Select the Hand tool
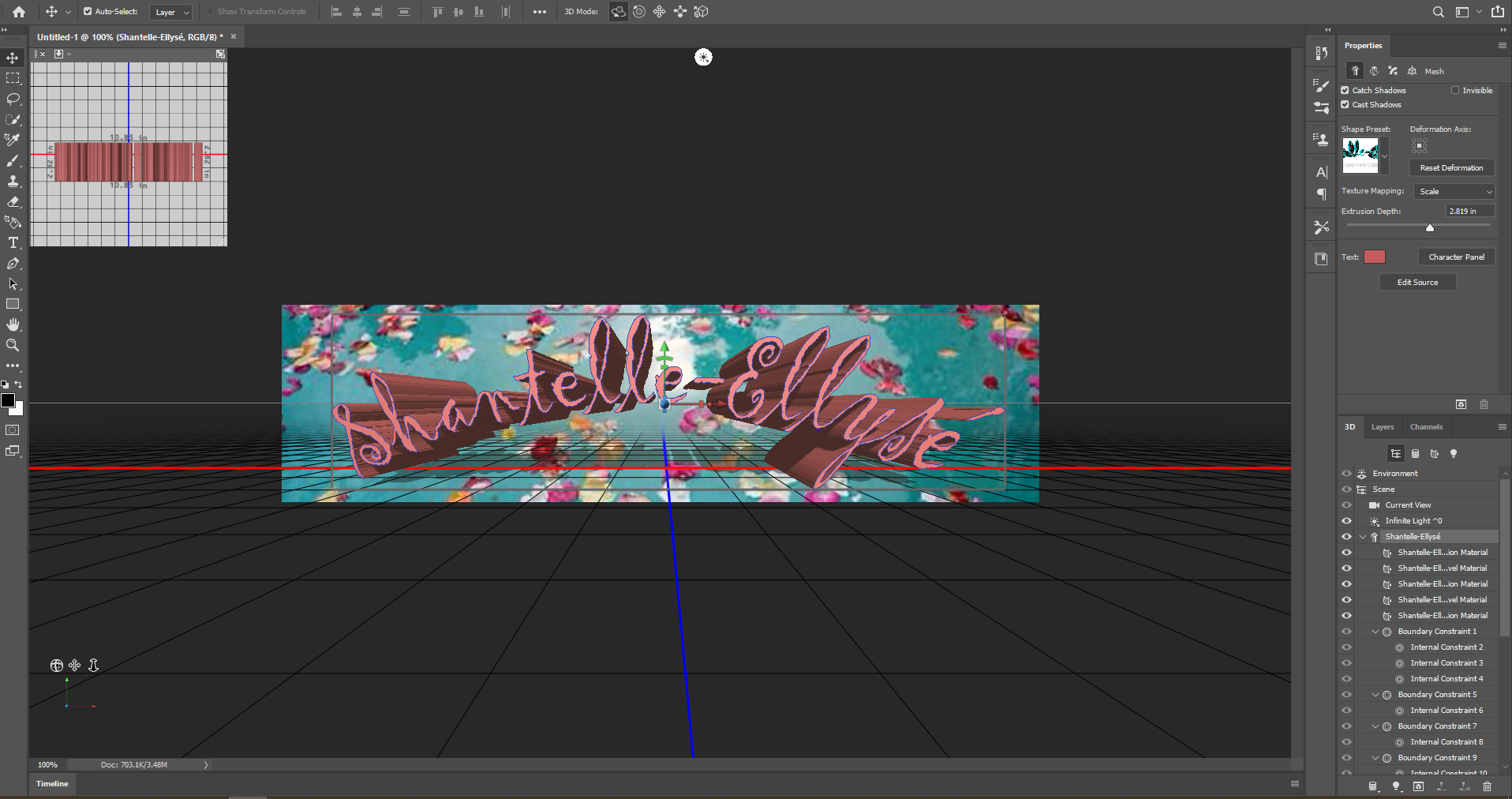The height and width of the screenshot is (799, 1512). pyautogui.click(x=13, y=324)
